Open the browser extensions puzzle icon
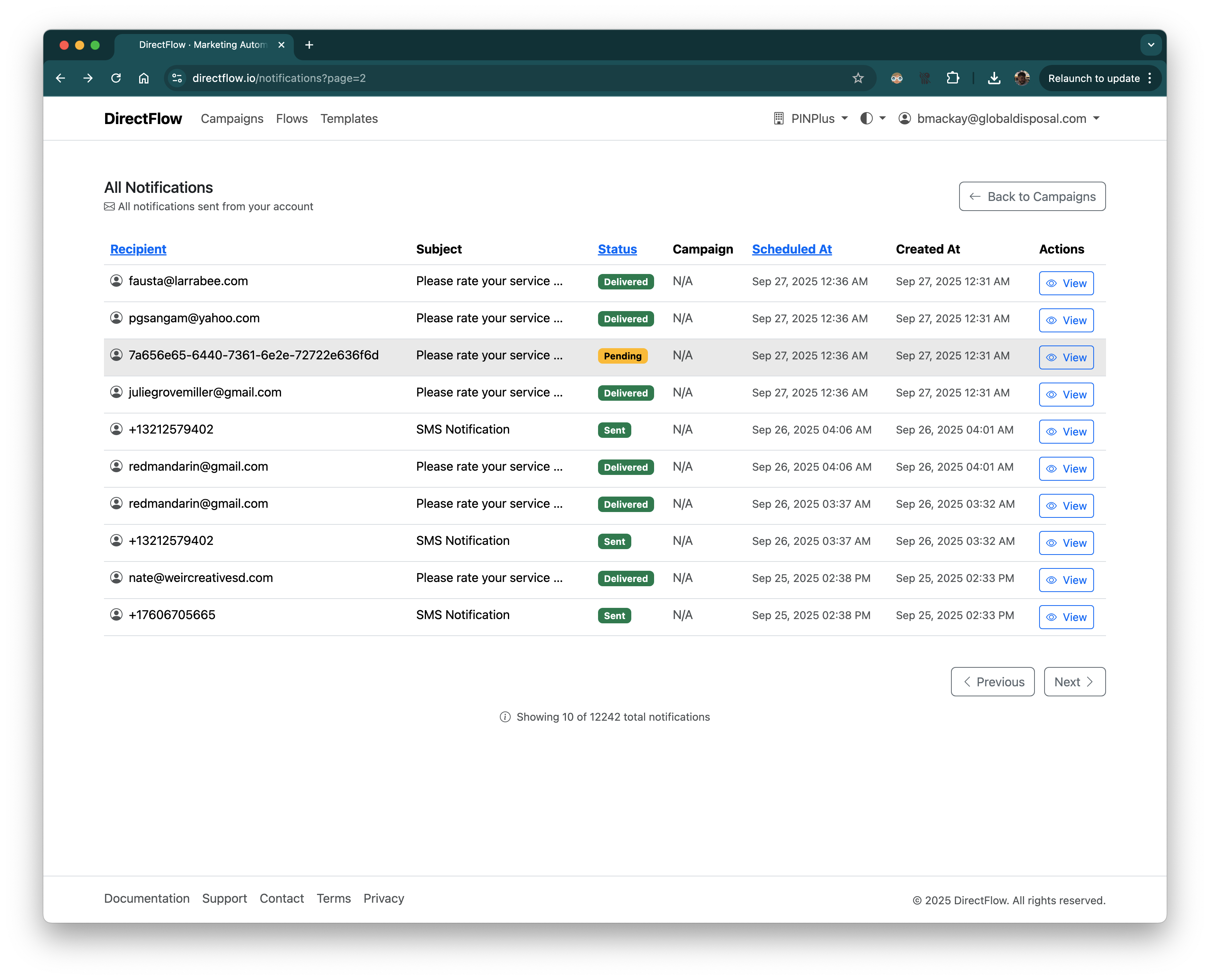1210x980 pixels. point(953,78)
